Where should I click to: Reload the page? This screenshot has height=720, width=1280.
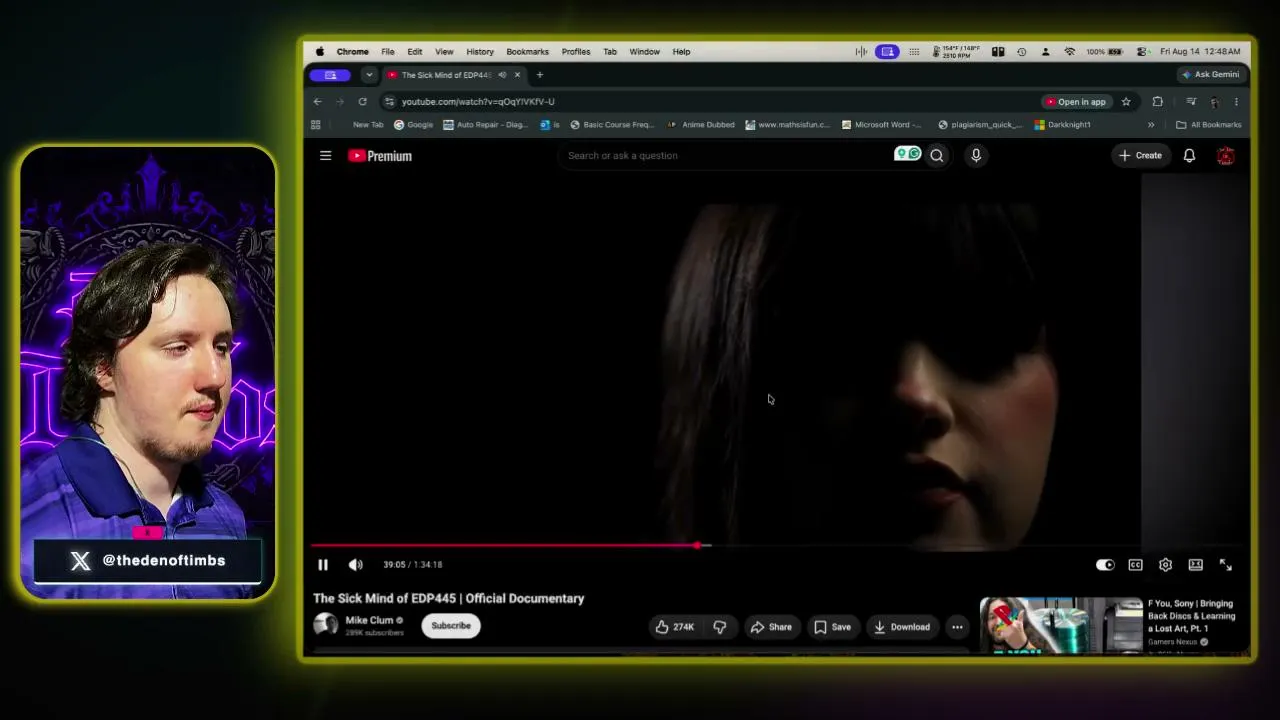pyautogui.click(x=362, y=102)
